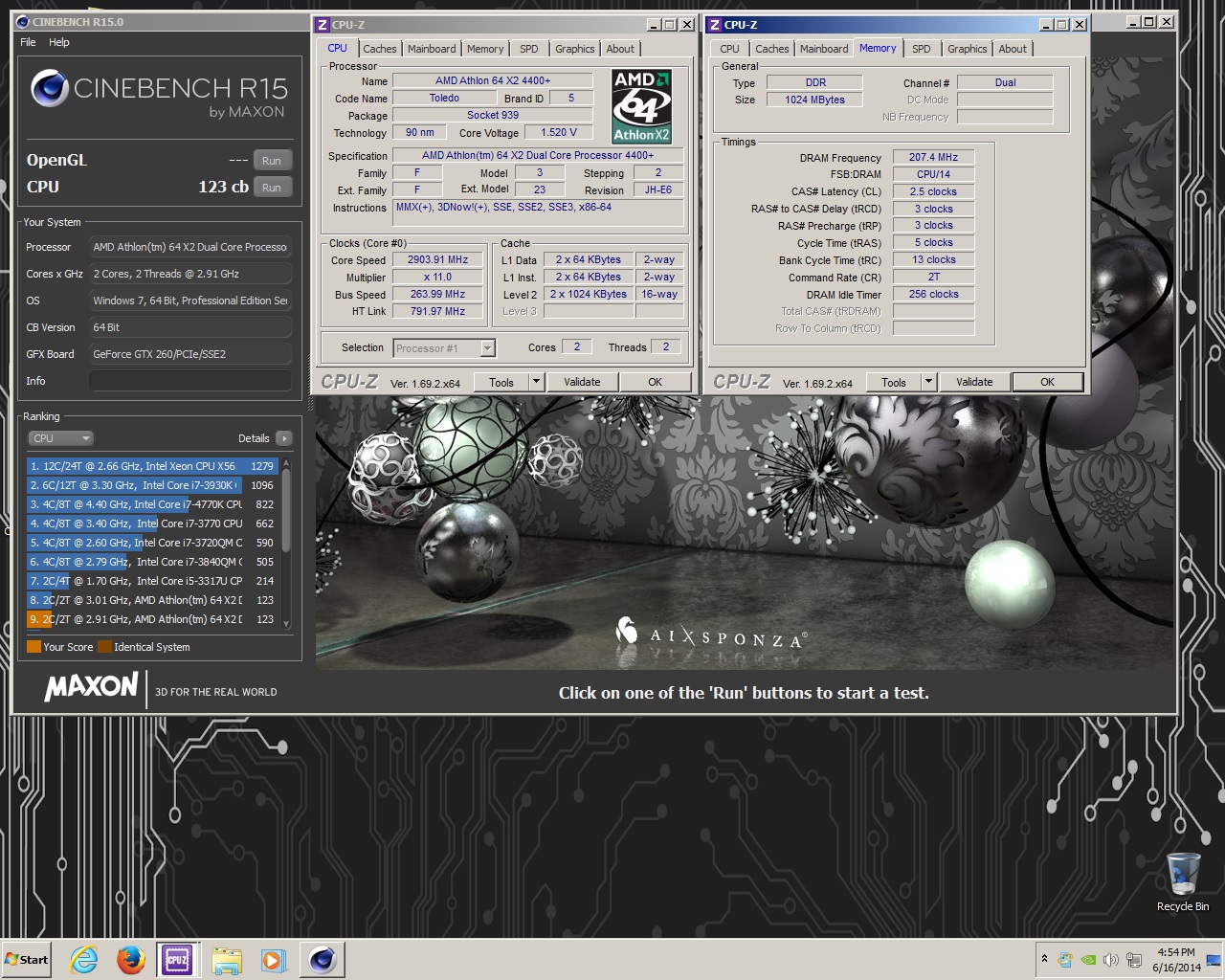Viewport: 1225px width, 980px height.
Task: Open the Recycle Bin desktop icon
Action: click(1183, 881)
